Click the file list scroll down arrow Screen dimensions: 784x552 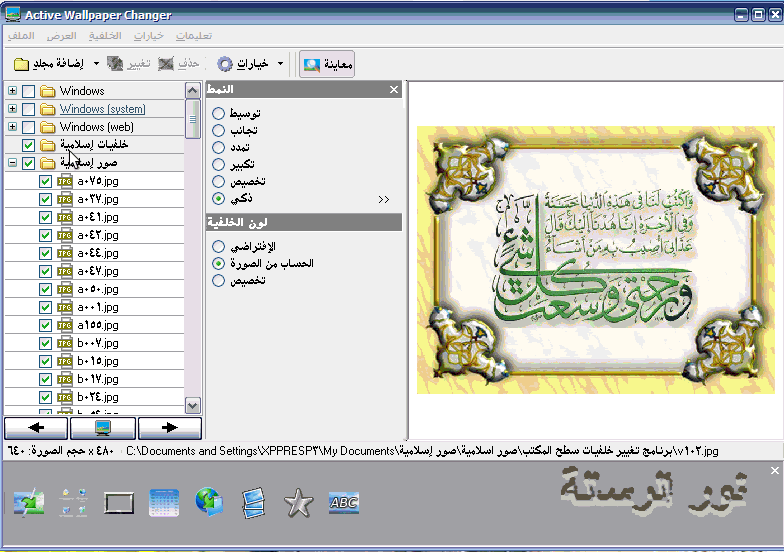pyautogui.click(x=192, y=406)
